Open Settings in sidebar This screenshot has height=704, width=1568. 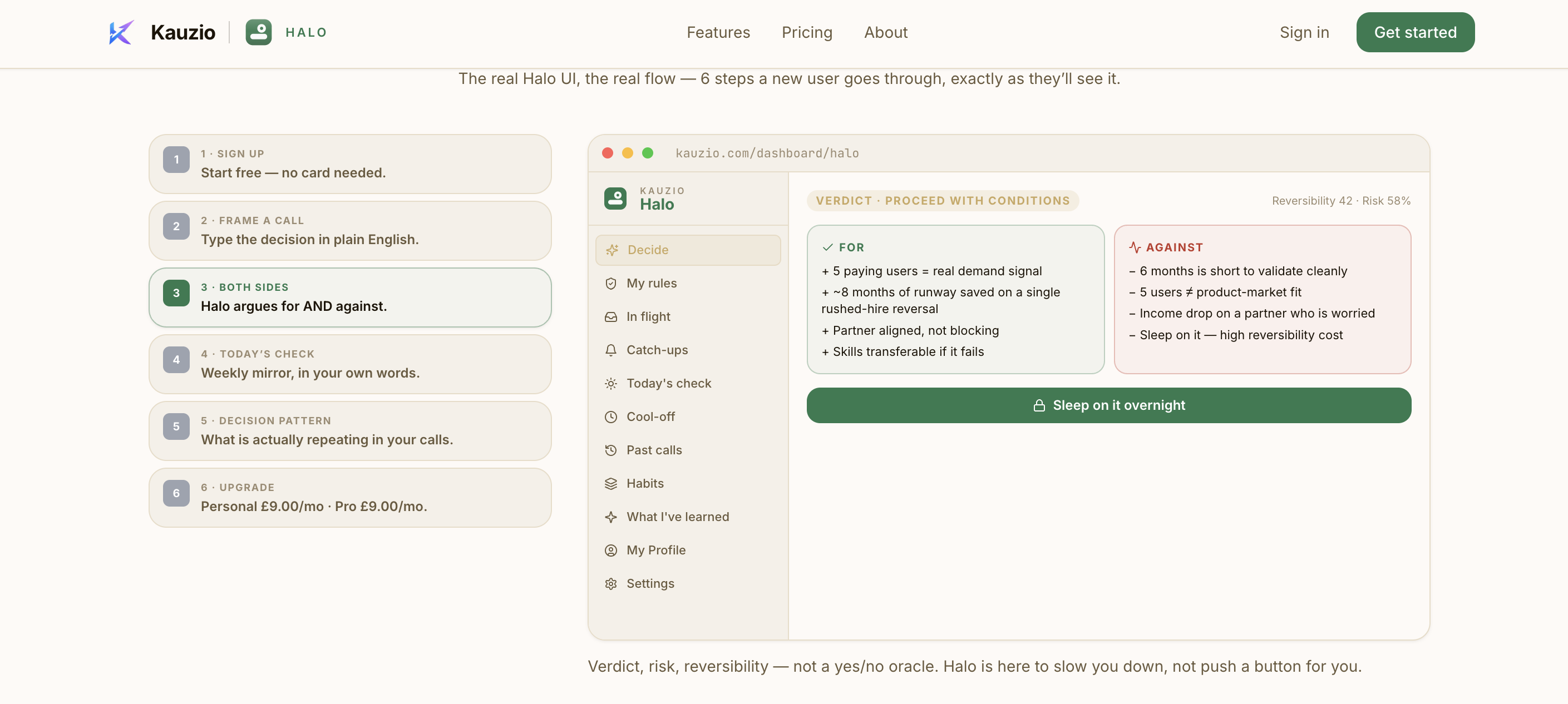tap(688, 584)
